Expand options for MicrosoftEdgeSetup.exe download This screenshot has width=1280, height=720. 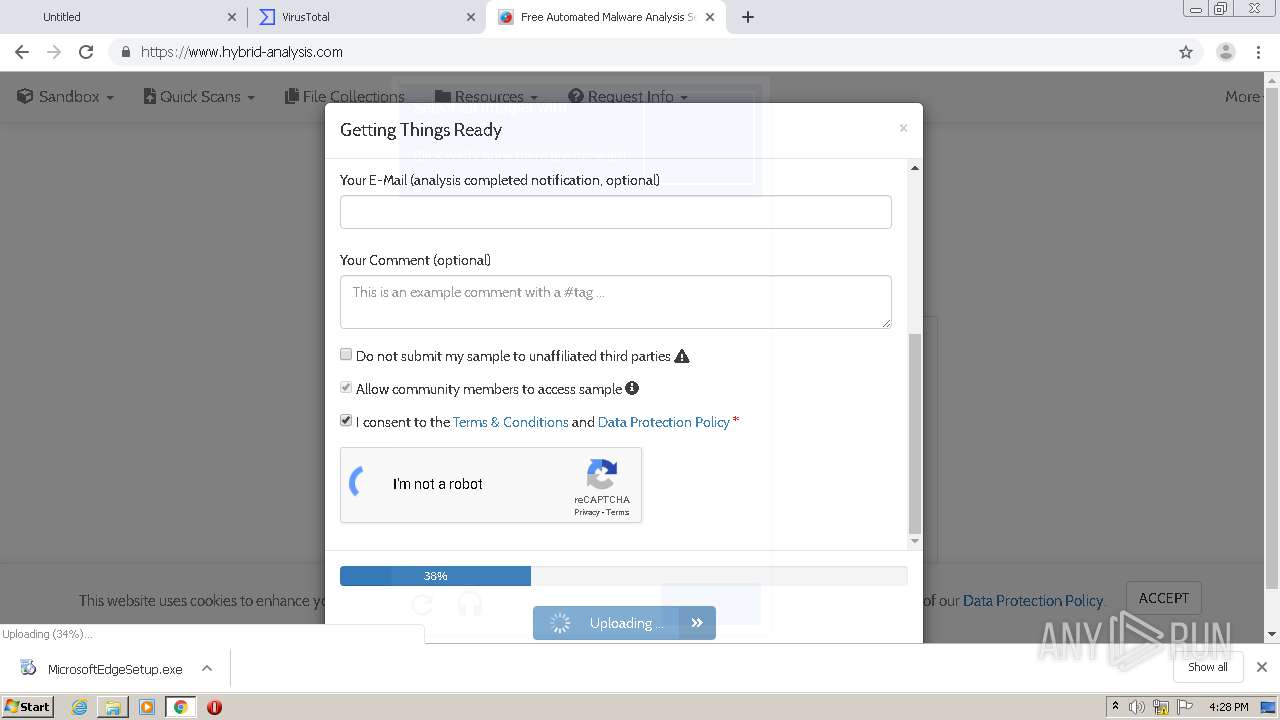tap(207, 668)
